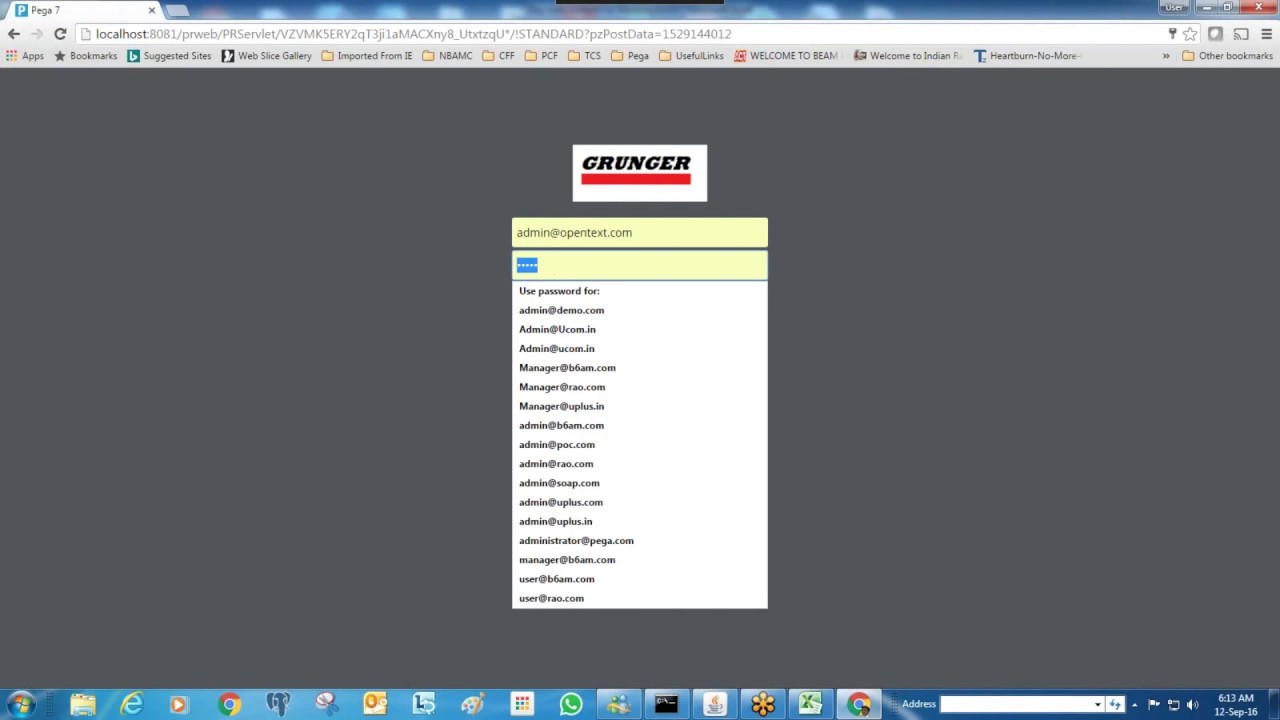This screenshot has width=1280, height=720.
Task: Select admin@demo.com from password suggestions
Action: (x=639, y=310)
